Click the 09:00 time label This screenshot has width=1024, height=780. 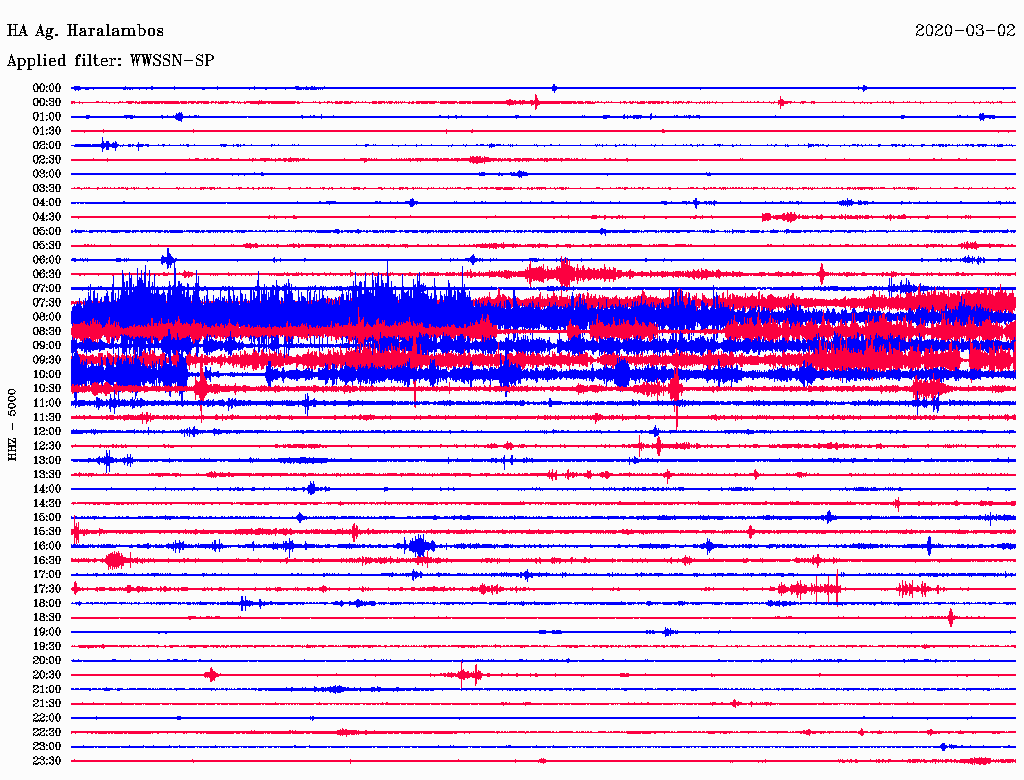(x=47, y=346)
